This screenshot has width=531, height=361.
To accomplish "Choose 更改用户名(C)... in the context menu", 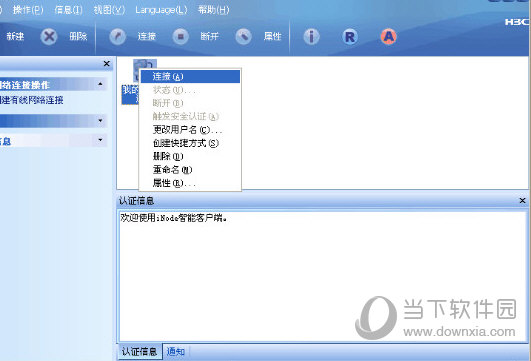I will 190,130.
